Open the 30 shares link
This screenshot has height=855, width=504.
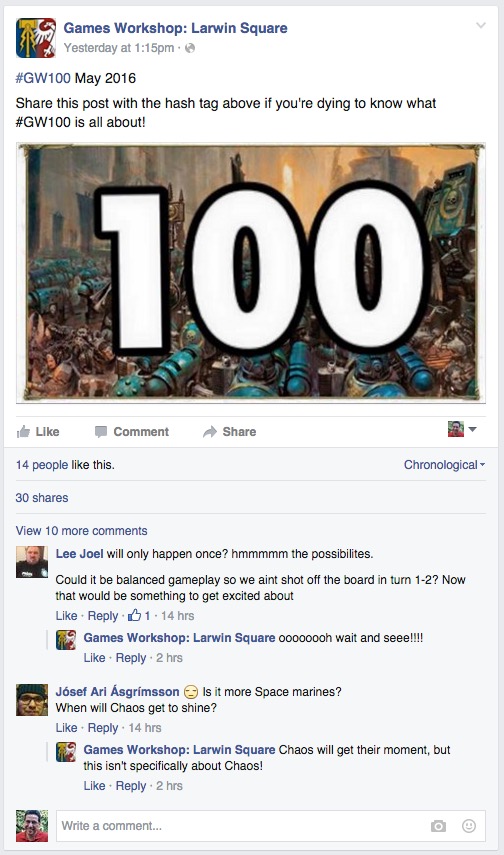(x=42, y=498)
